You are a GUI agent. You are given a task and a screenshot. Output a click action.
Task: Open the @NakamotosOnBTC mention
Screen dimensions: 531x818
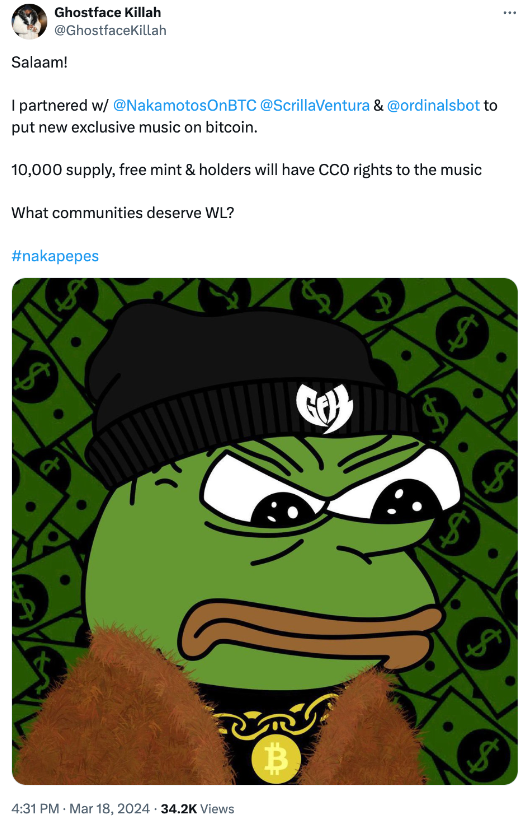tap(185, 105)
